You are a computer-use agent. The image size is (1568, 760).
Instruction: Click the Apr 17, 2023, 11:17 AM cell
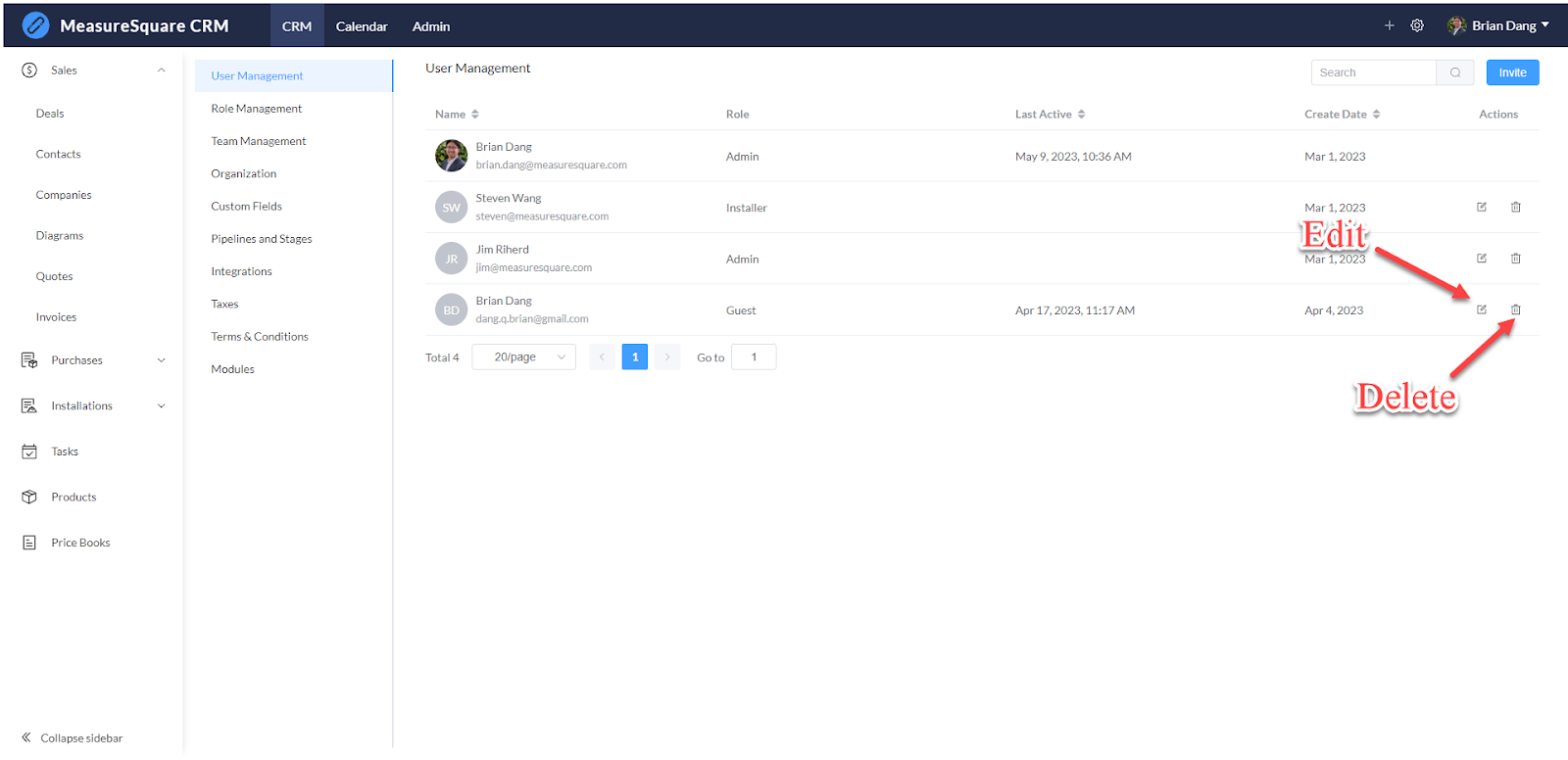coord(1075,310)
